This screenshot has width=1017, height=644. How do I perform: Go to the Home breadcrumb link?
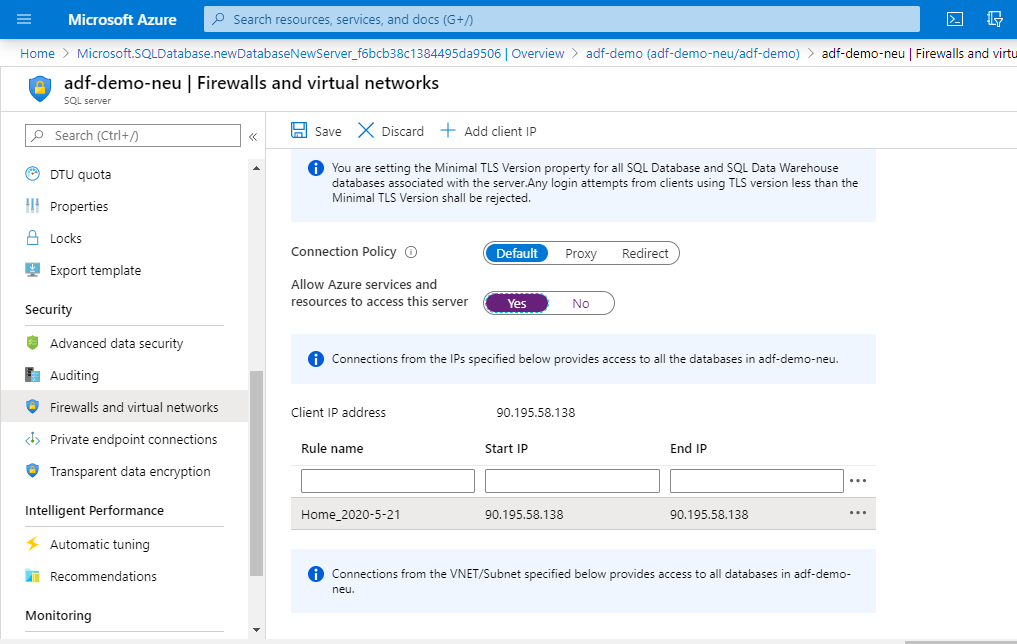pyautogui.click(x=38, y=53)
